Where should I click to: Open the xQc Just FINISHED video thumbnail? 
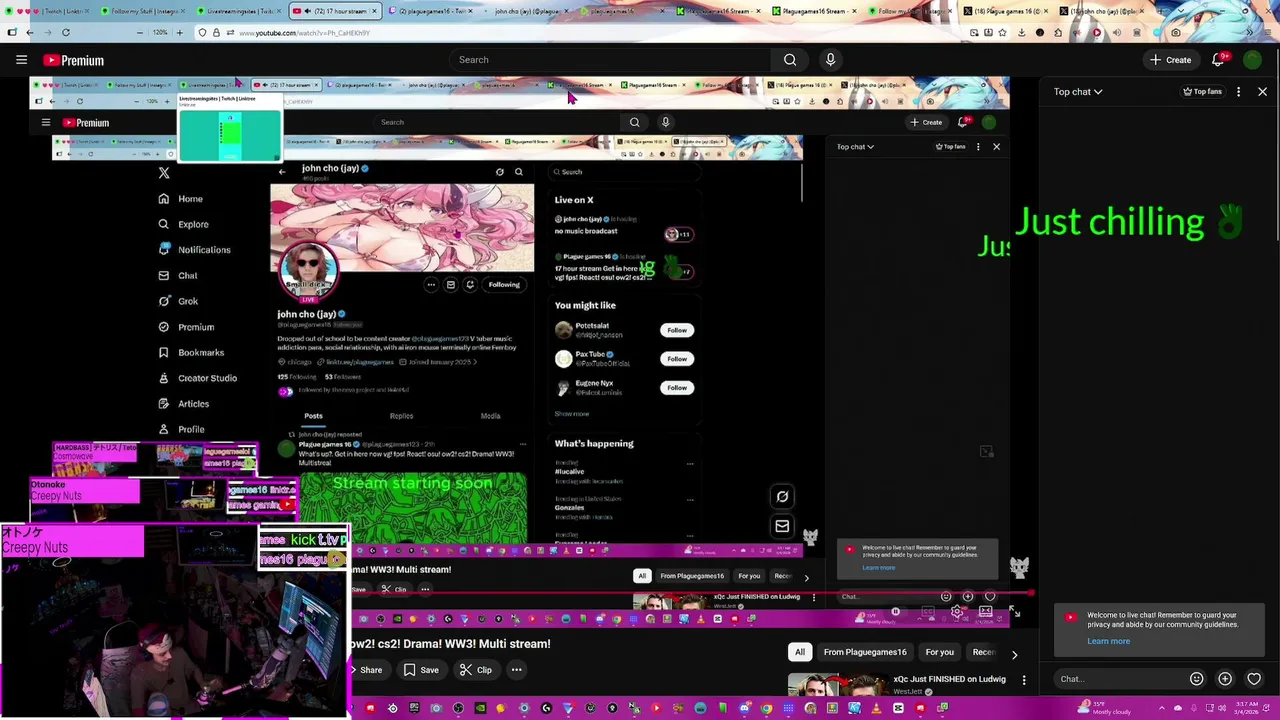[x=838, y=684]
